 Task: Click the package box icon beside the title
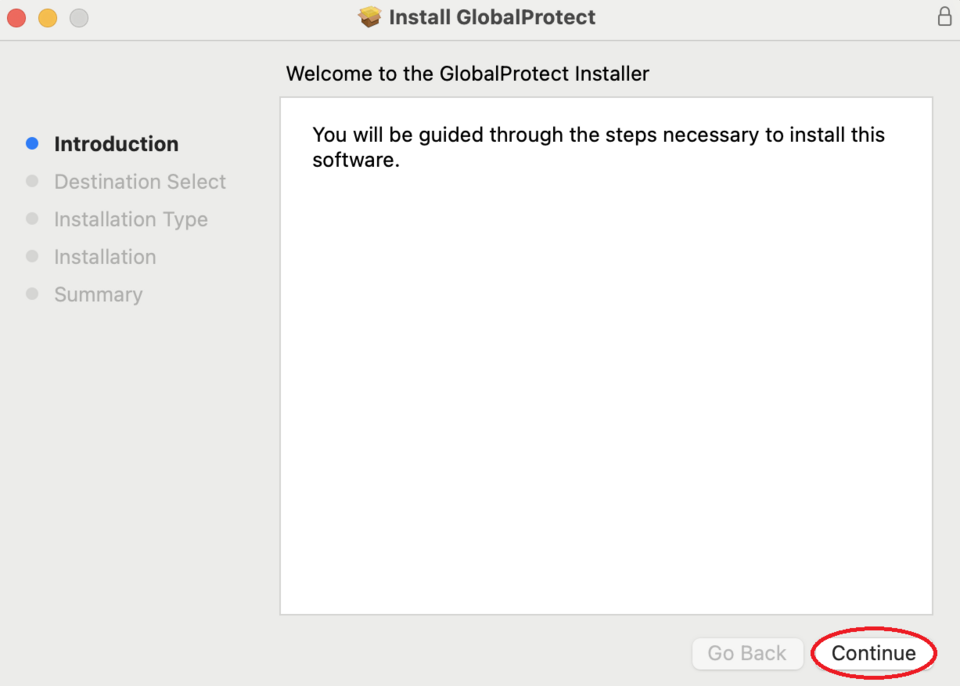coord(370,17)
